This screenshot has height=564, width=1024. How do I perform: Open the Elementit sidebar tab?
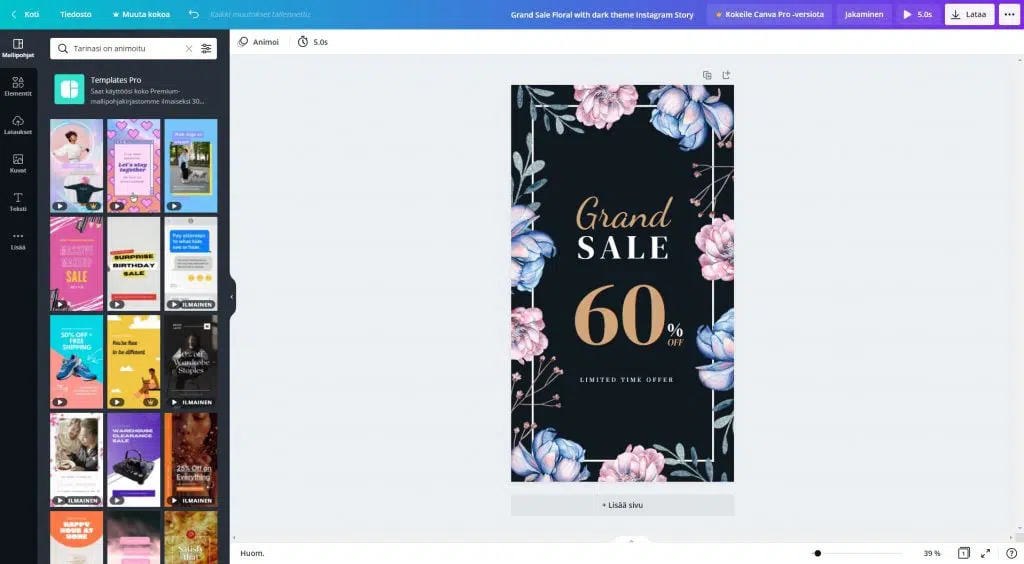coord(18,86)
